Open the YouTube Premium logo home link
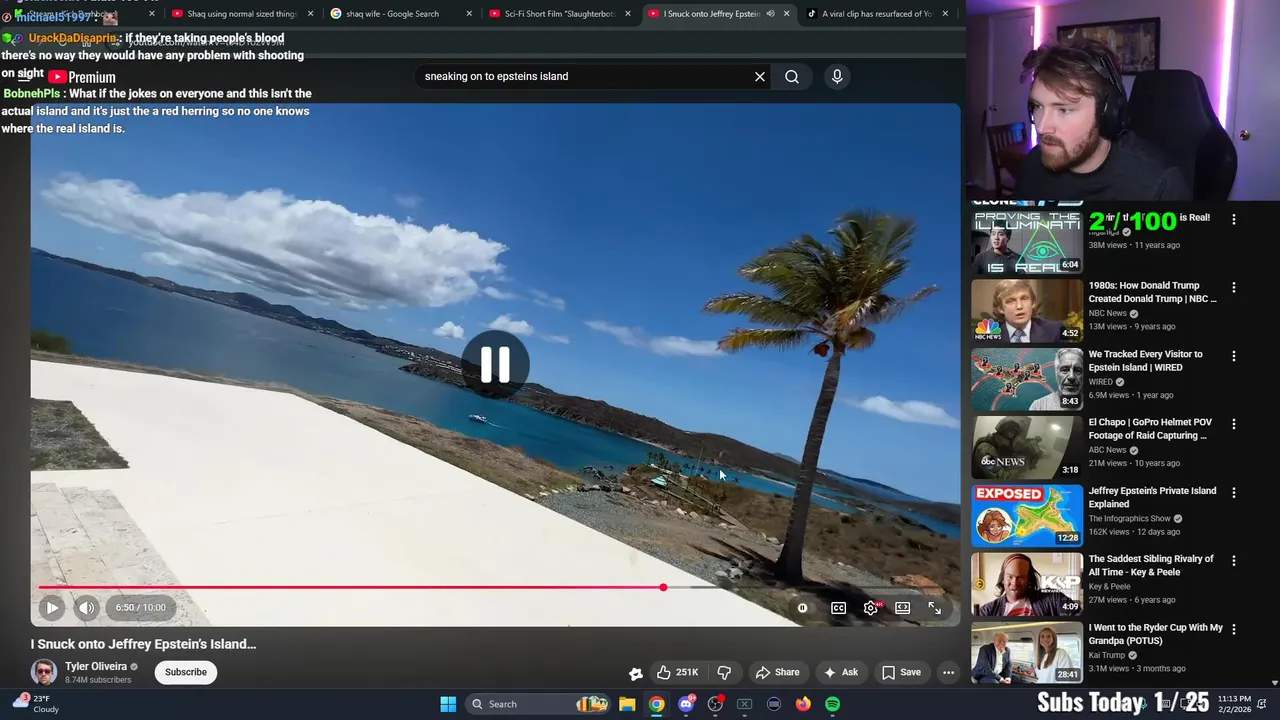 tap(81, 77)
